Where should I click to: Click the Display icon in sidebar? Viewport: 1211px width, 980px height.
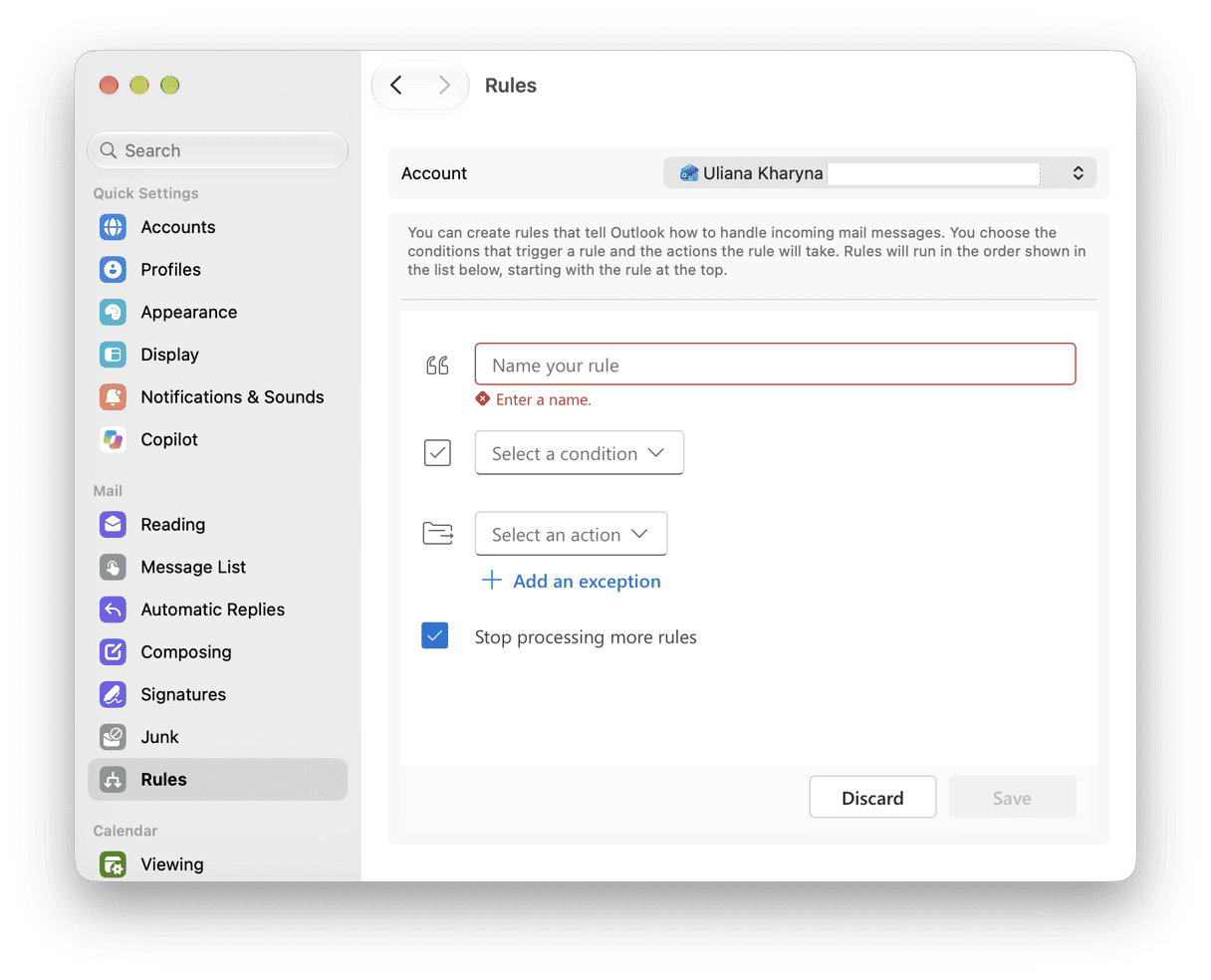pyautogui.click(x=113, y=355)
